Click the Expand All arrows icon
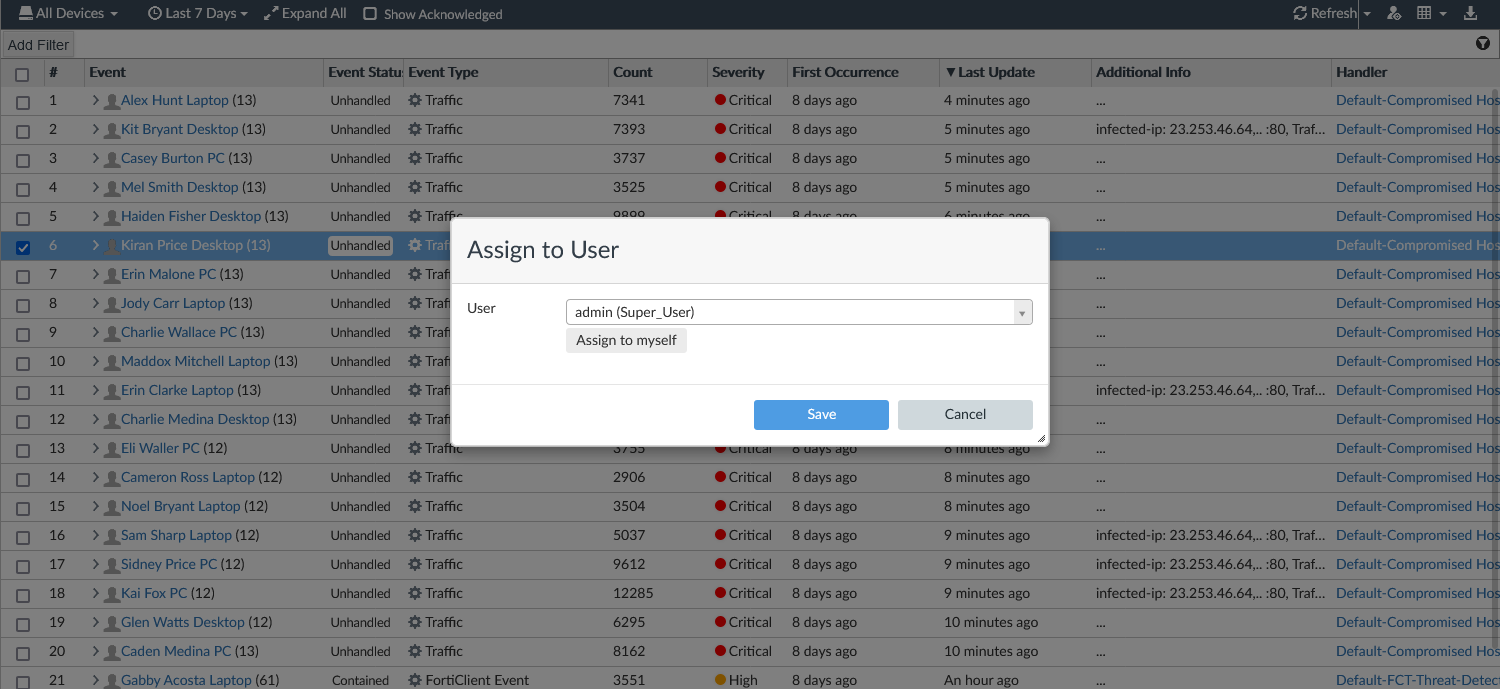This screenshot has height=689, width=1500. [x=271, y=14]
